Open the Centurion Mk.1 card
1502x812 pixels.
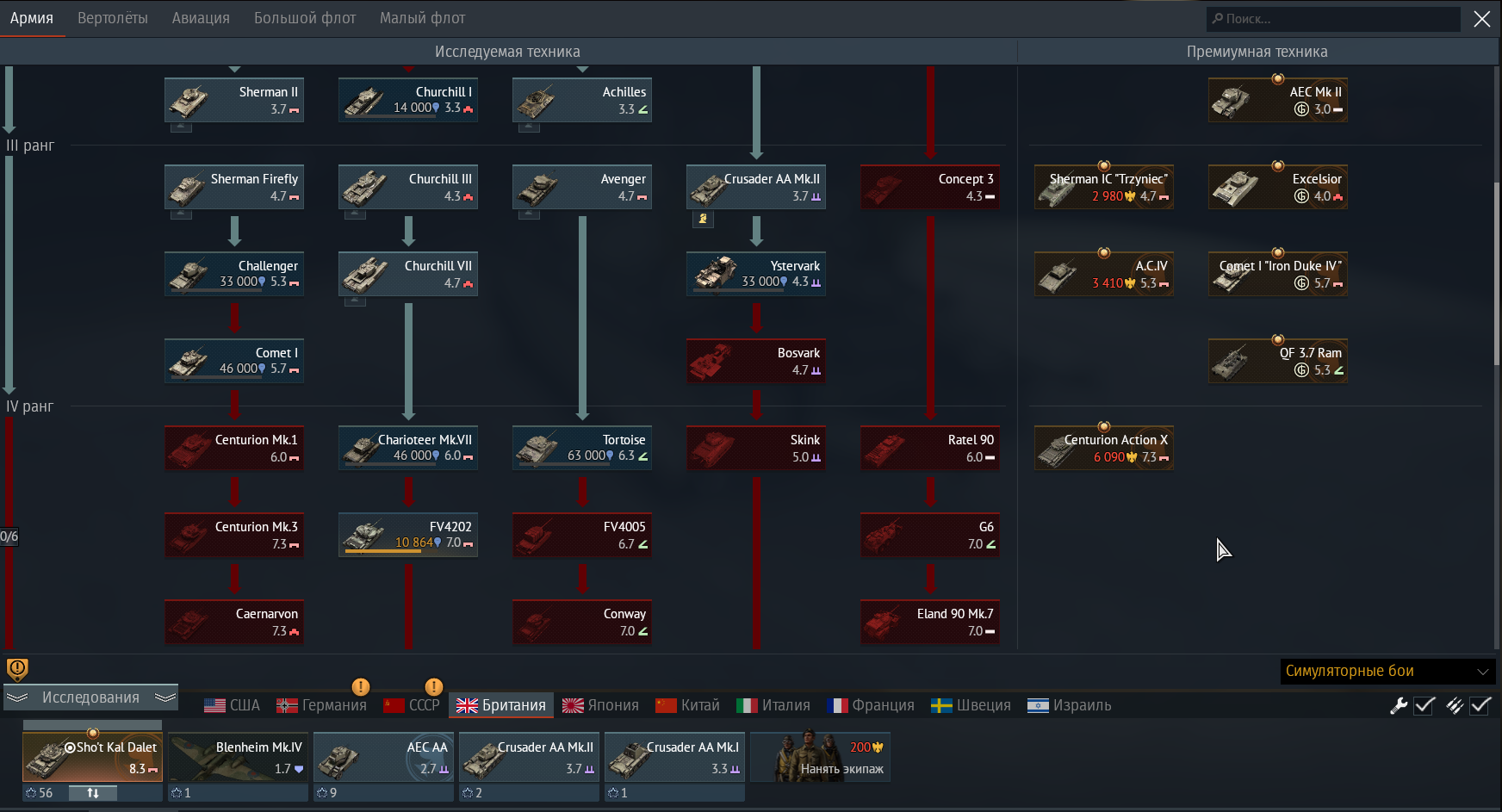tap(234, 448)
